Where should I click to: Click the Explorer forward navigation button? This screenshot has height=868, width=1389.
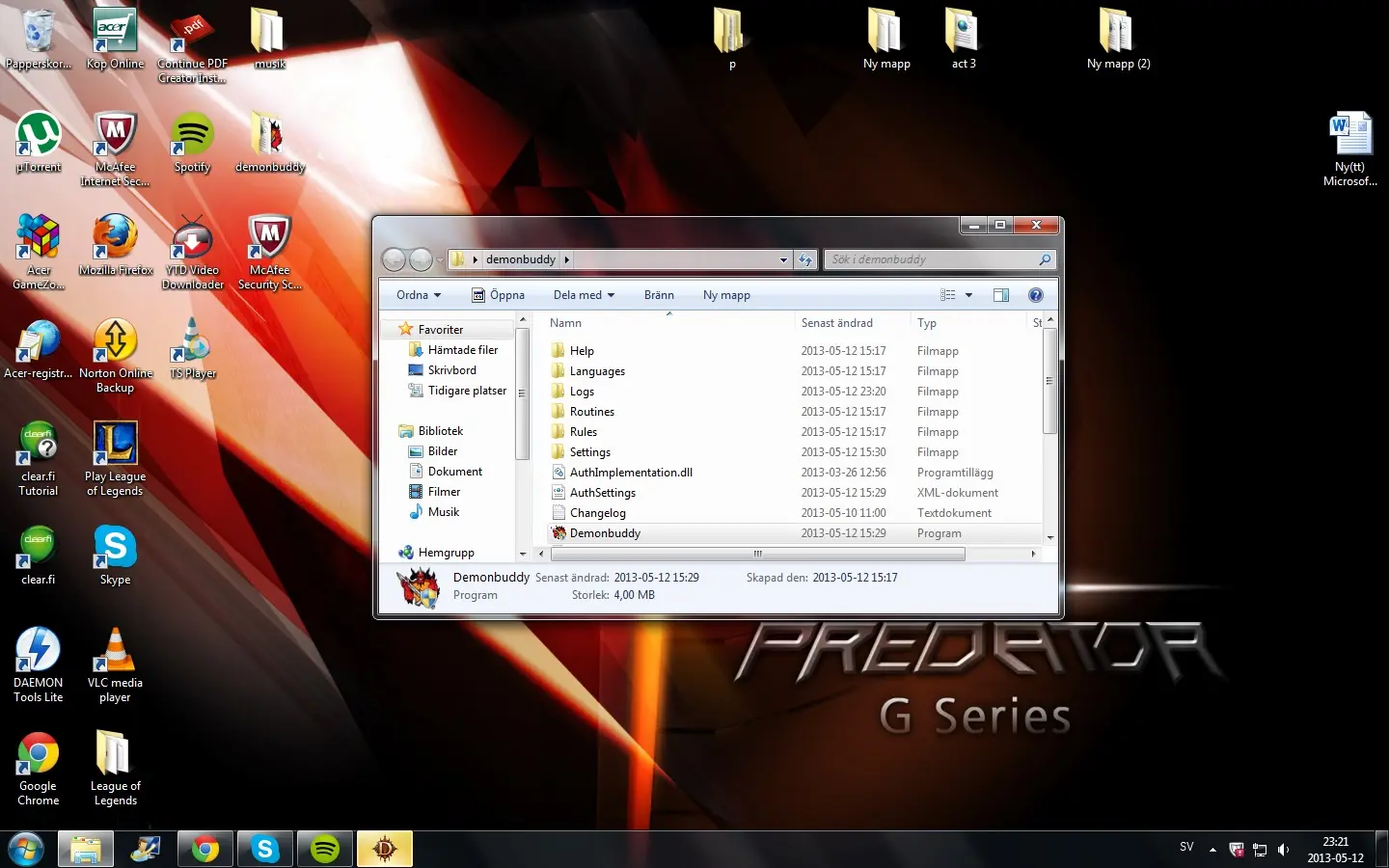coord(422,259)
